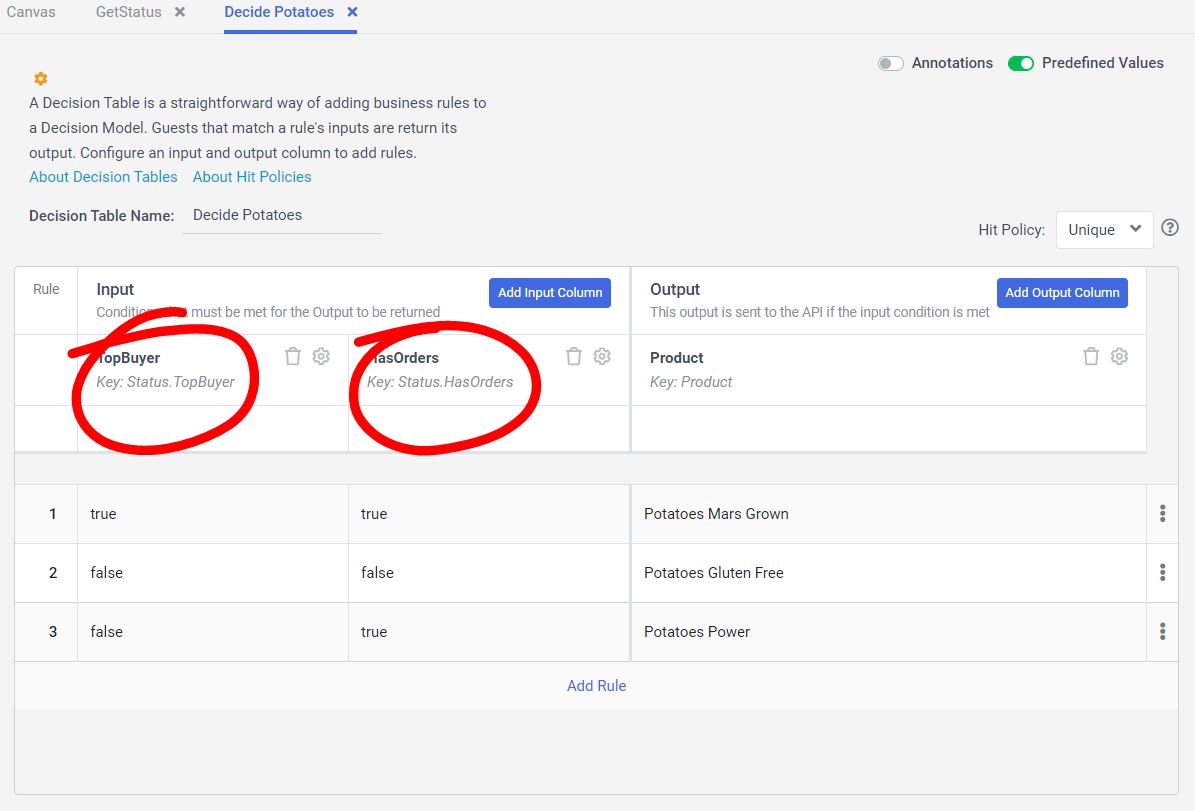Expand the Hit Policy dropdown
Image resolution: width=1195 pixels, height=811 pixels.
pyautogui.click(x=1104, y=229)
